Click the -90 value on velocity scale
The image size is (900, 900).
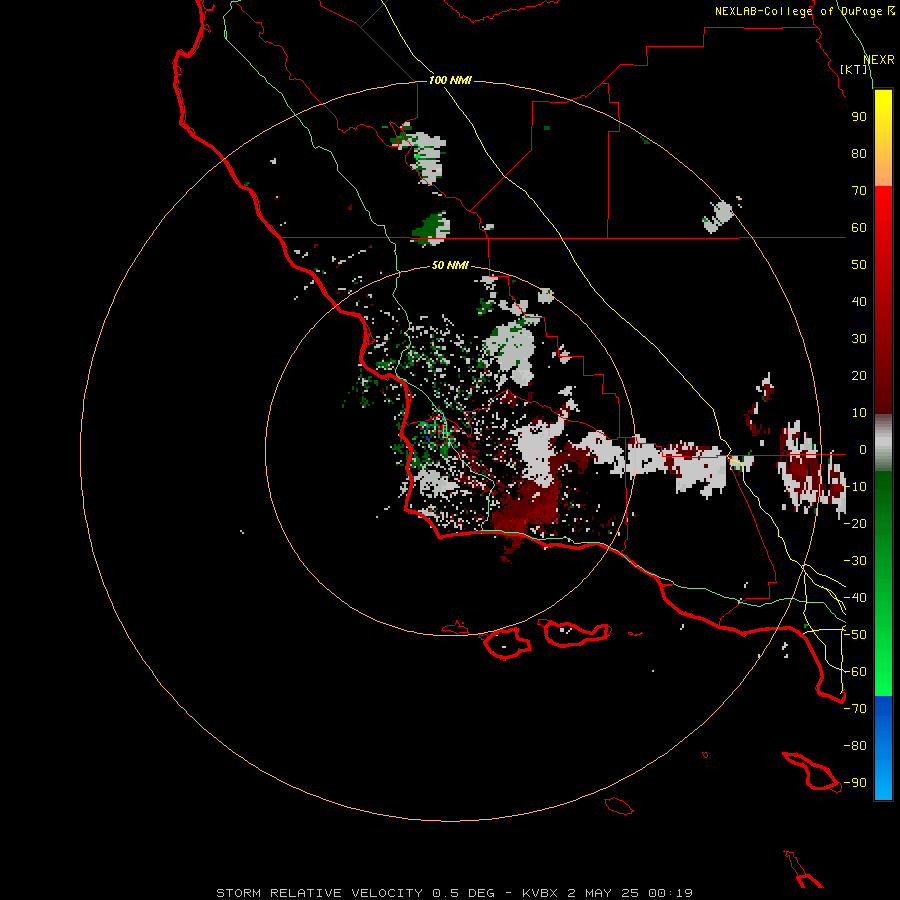coord(855,783)
